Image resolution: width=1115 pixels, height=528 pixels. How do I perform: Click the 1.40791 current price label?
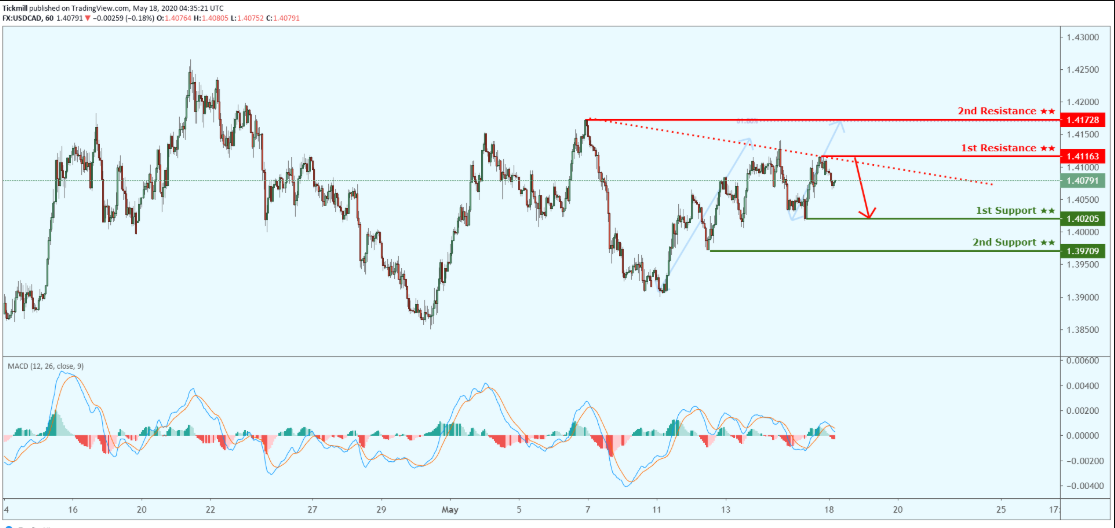click(x=1082, y=181)
